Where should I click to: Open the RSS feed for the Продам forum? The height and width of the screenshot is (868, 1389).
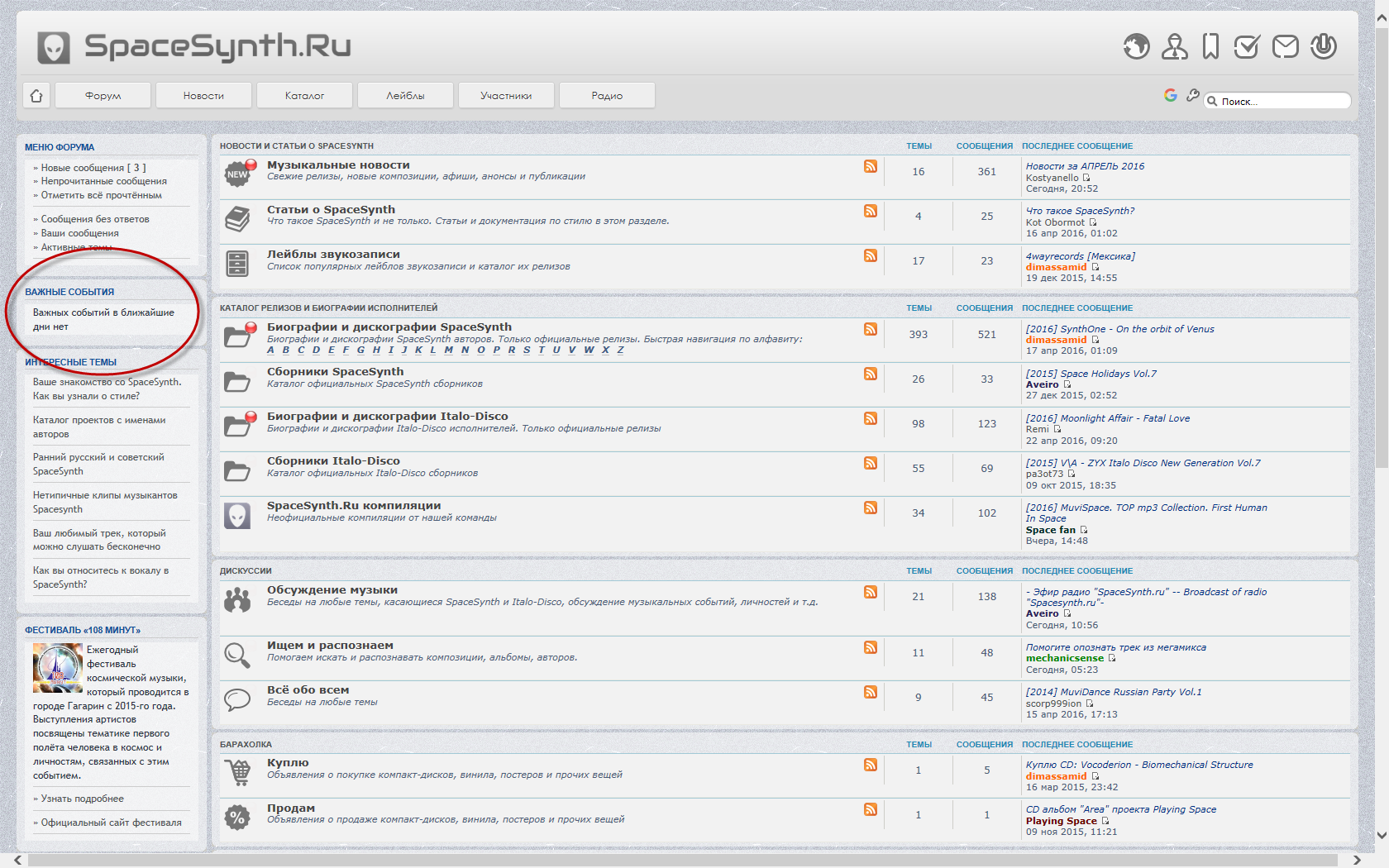coord(871,809)
